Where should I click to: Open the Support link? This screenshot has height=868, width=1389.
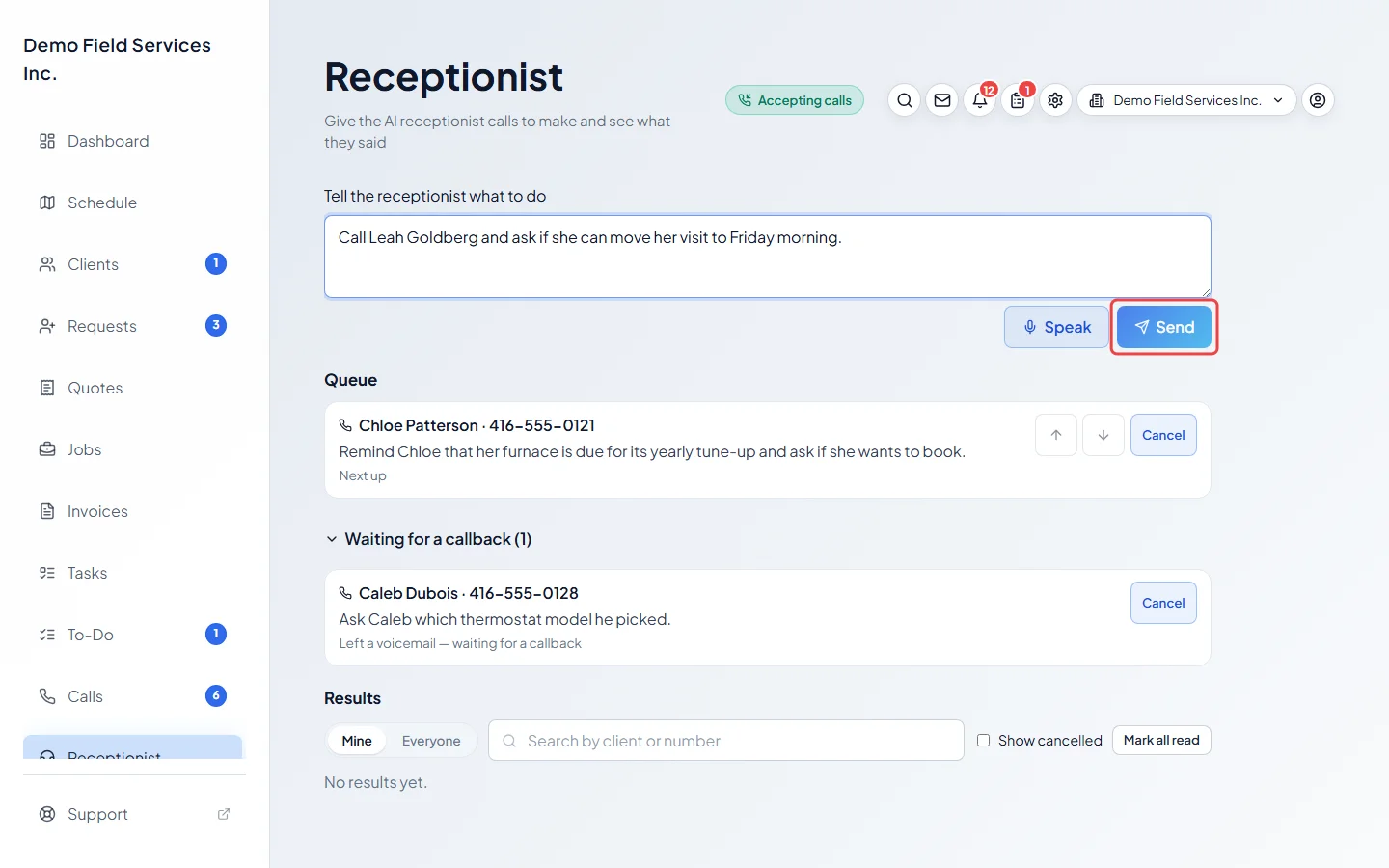(x=133, y=814)
